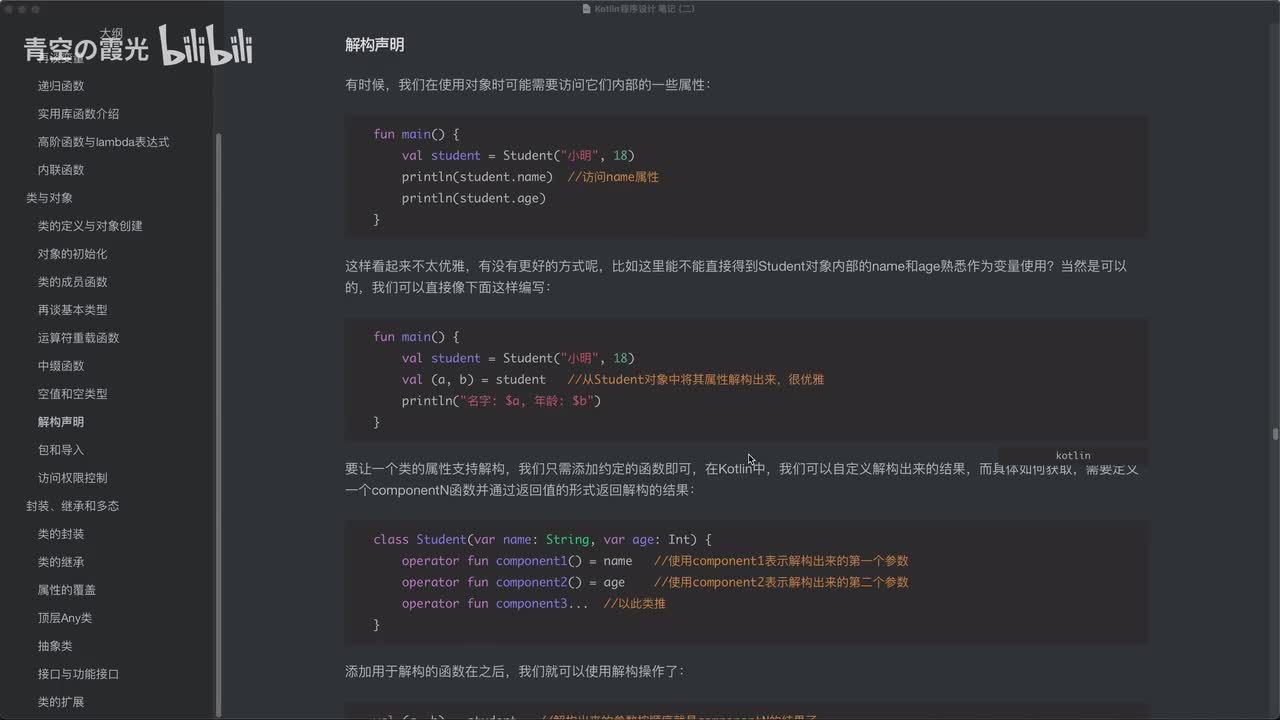The width and height of the screenshot is (1280, 720).
Task: Select 高阶函数与lambda表达式 outline entry
Action: pos(103,142)
